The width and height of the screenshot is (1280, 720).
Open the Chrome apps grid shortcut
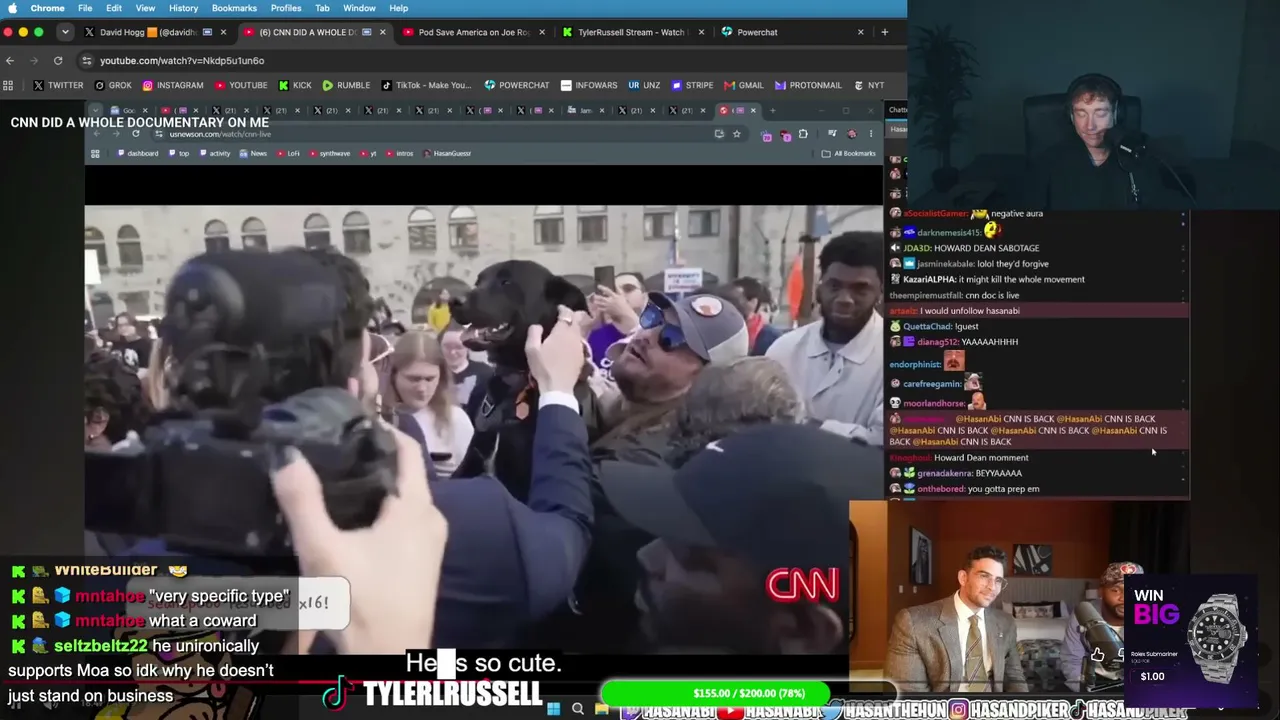[x=9, y=85]
